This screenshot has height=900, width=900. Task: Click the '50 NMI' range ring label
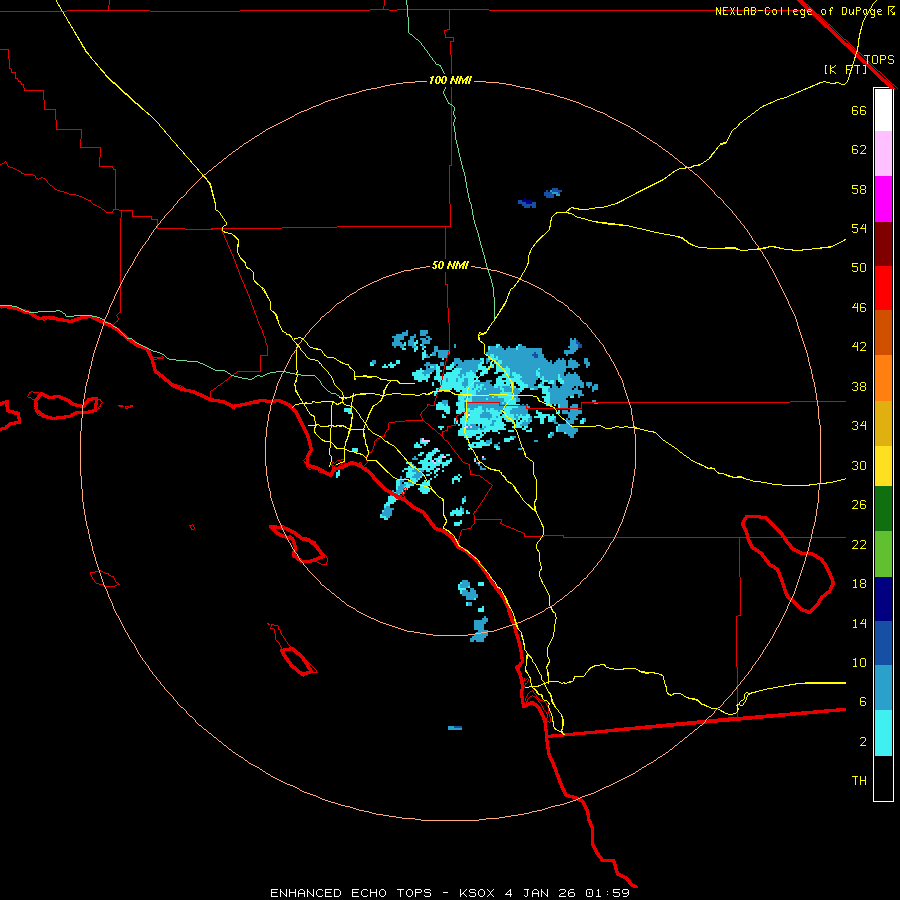[450, 265]
